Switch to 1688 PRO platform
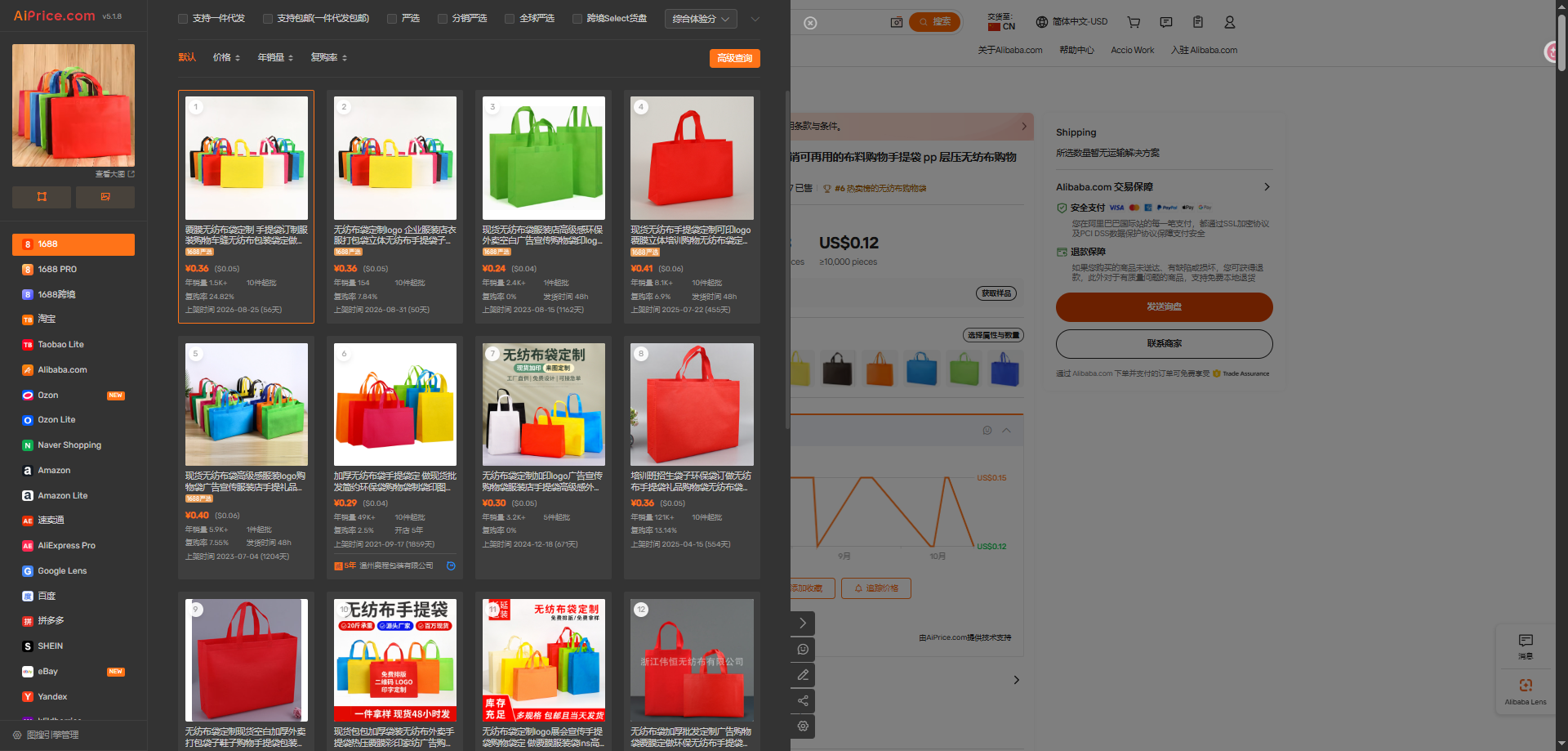 [73, 270]
